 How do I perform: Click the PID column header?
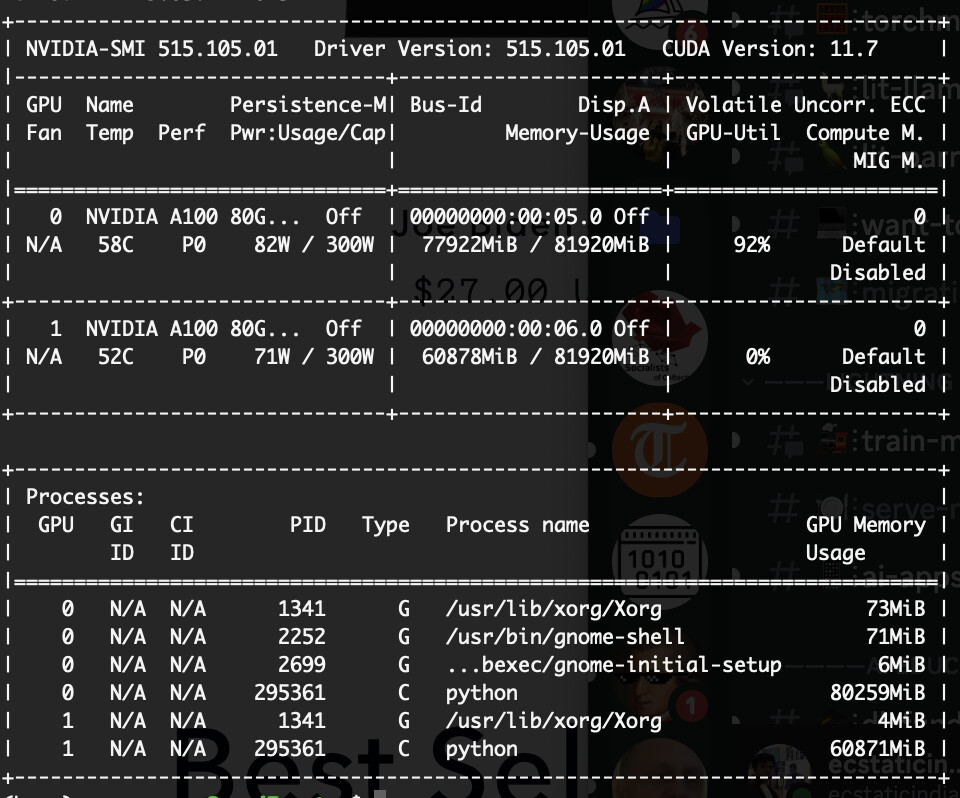click(x=308, y=525)
